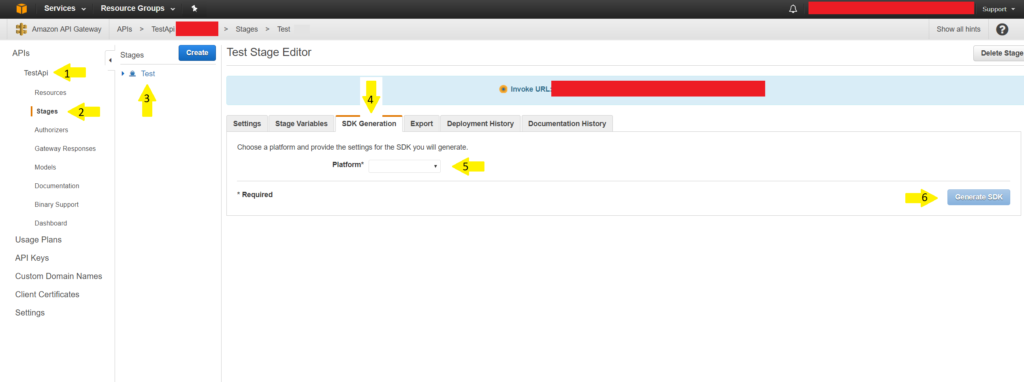The width and height of the screenshot is (1024, 382).
Task: Open the notifications bell icon
Action: tap(793, 9)
